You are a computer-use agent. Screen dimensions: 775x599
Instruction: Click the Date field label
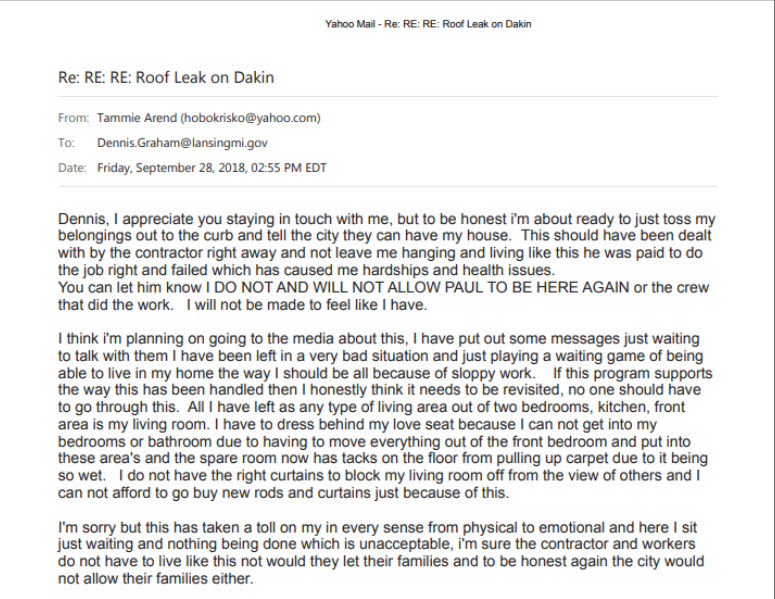pos(72,168)
